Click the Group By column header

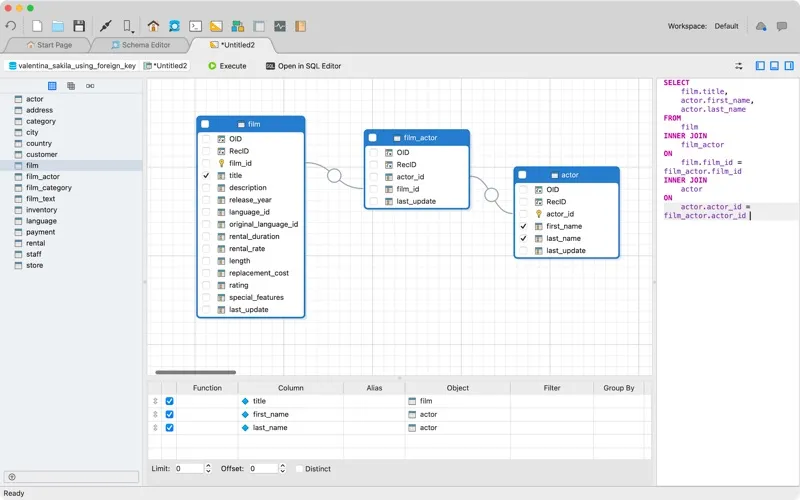pos(618,388)
